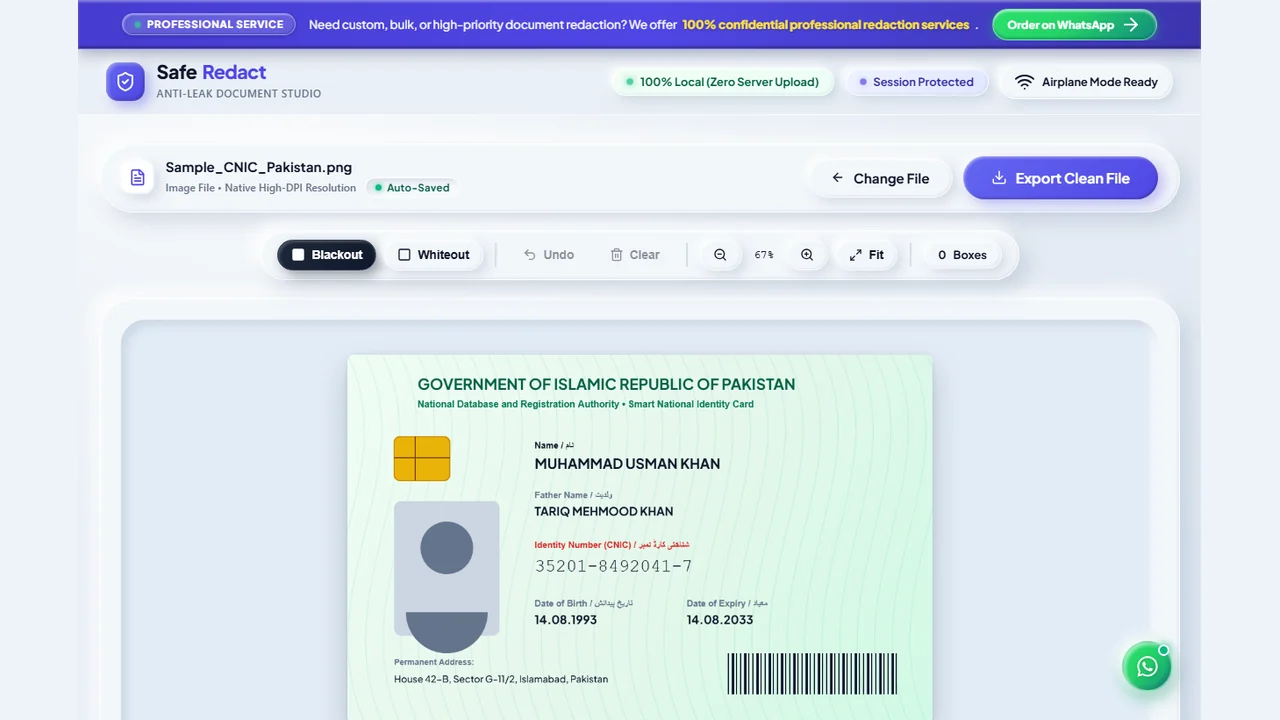
Task: Click the name MUHAMMAD USMAN KHAN on card
Action: 627,464
